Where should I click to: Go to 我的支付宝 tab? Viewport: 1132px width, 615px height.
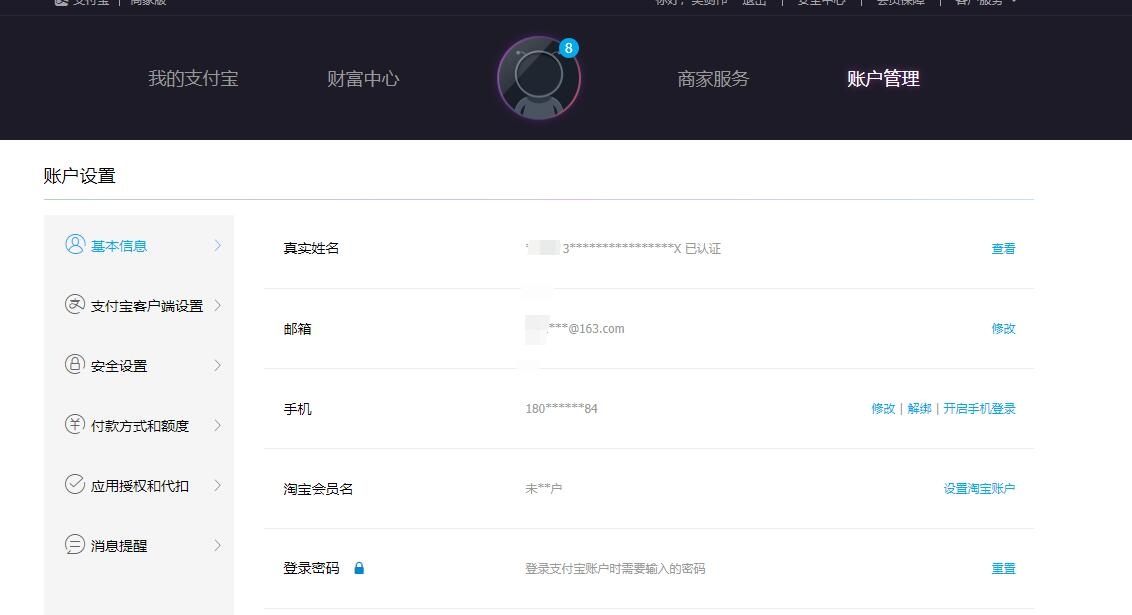coord(193,79)
